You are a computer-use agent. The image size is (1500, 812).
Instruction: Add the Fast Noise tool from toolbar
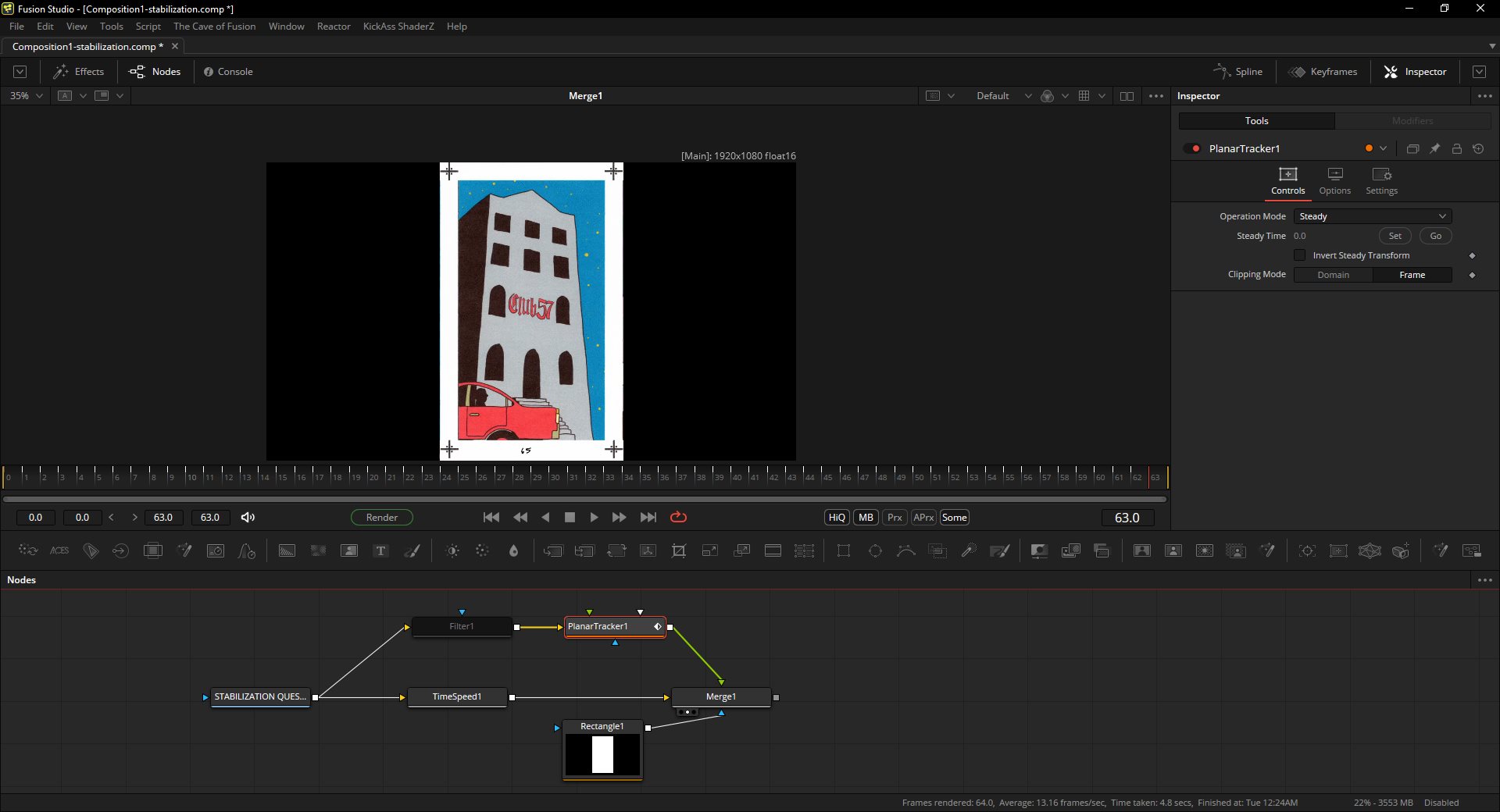tap(318, 550)
